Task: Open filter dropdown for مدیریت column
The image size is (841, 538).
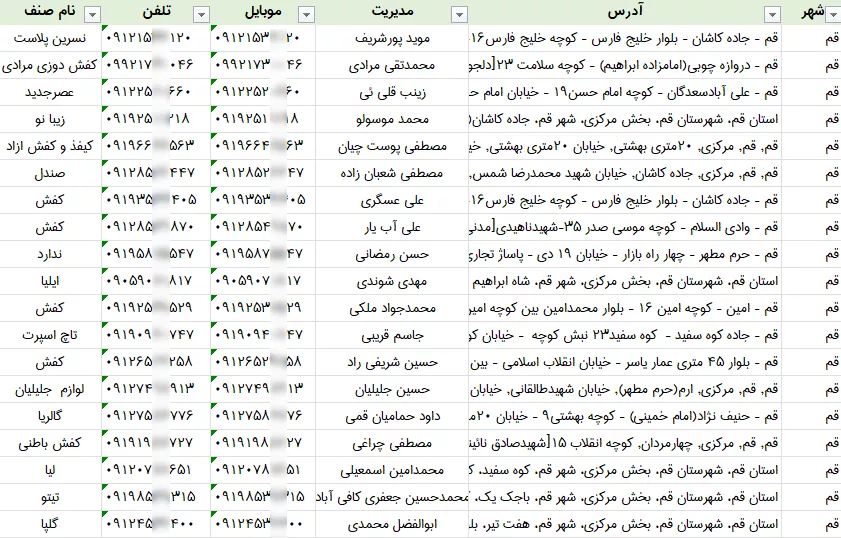Action: click(459, 14)
